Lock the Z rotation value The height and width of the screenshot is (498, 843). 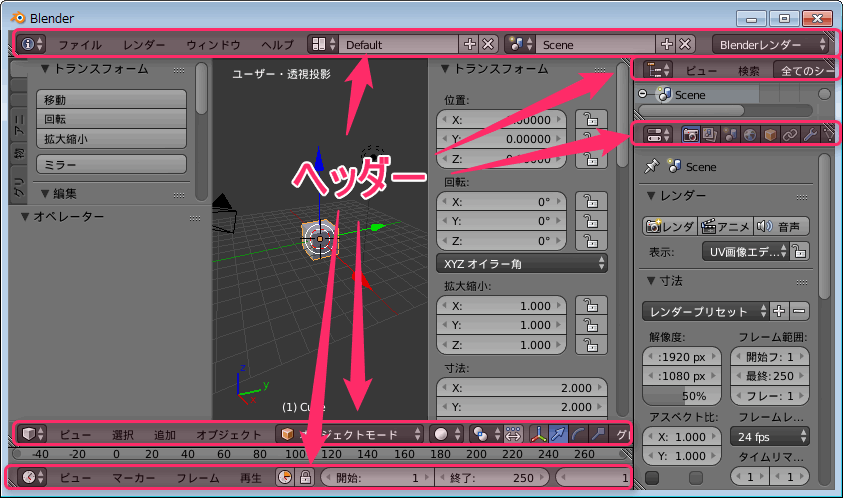591,240
